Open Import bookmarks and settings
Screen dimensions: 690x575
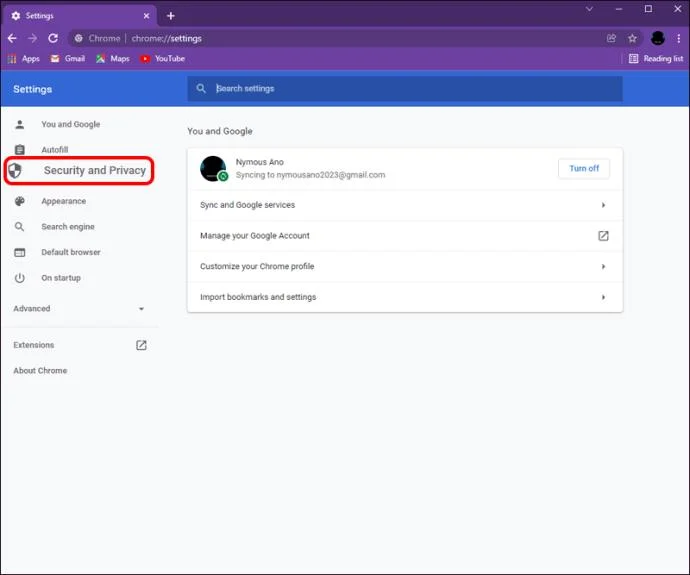tap(405, 297)
